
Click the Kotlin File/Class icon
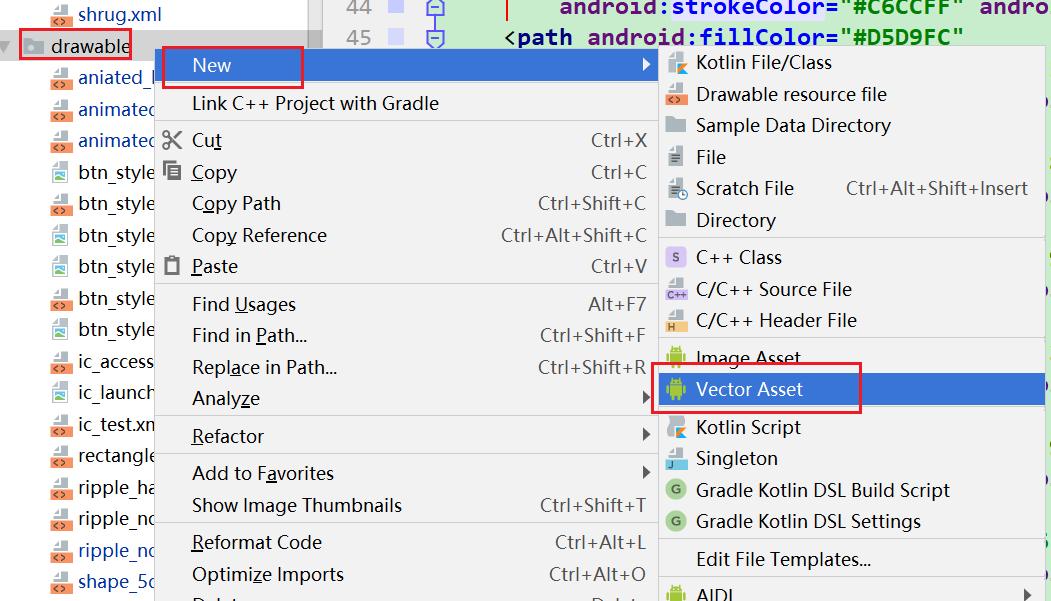(x=677, y=63)
